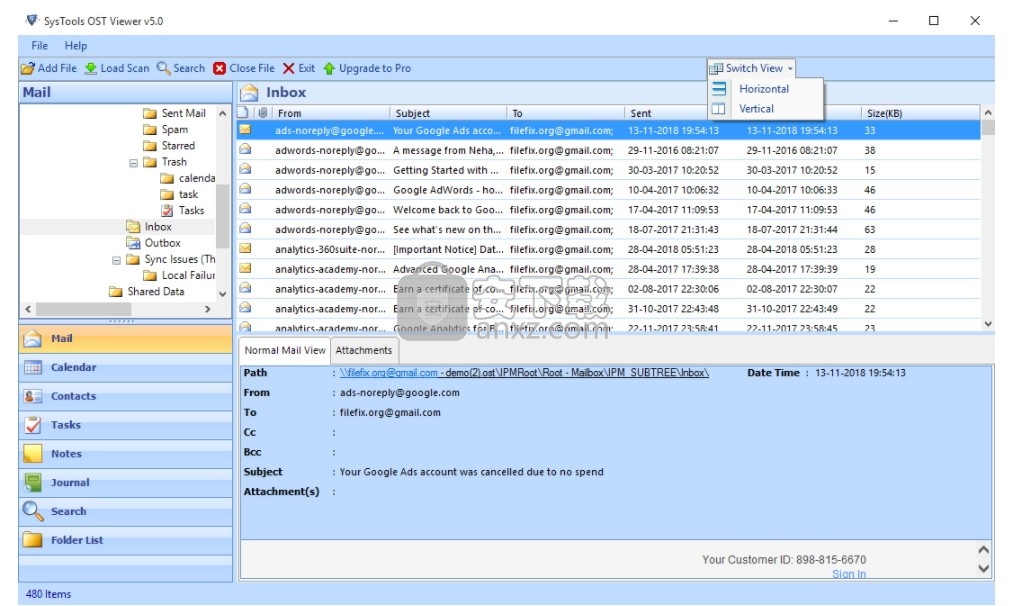Sort emails by Sent column

click(665, 113)
